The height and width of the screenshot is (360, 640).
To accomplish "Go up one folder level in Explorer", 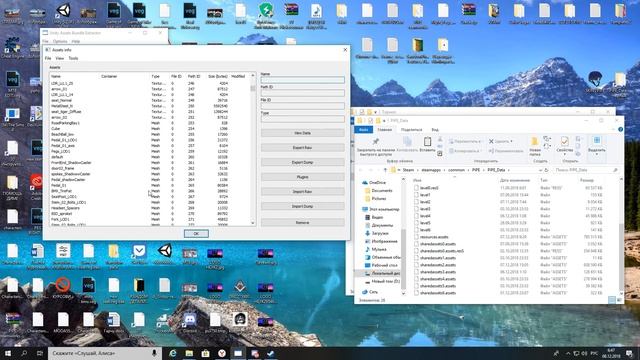I will 385,170.
